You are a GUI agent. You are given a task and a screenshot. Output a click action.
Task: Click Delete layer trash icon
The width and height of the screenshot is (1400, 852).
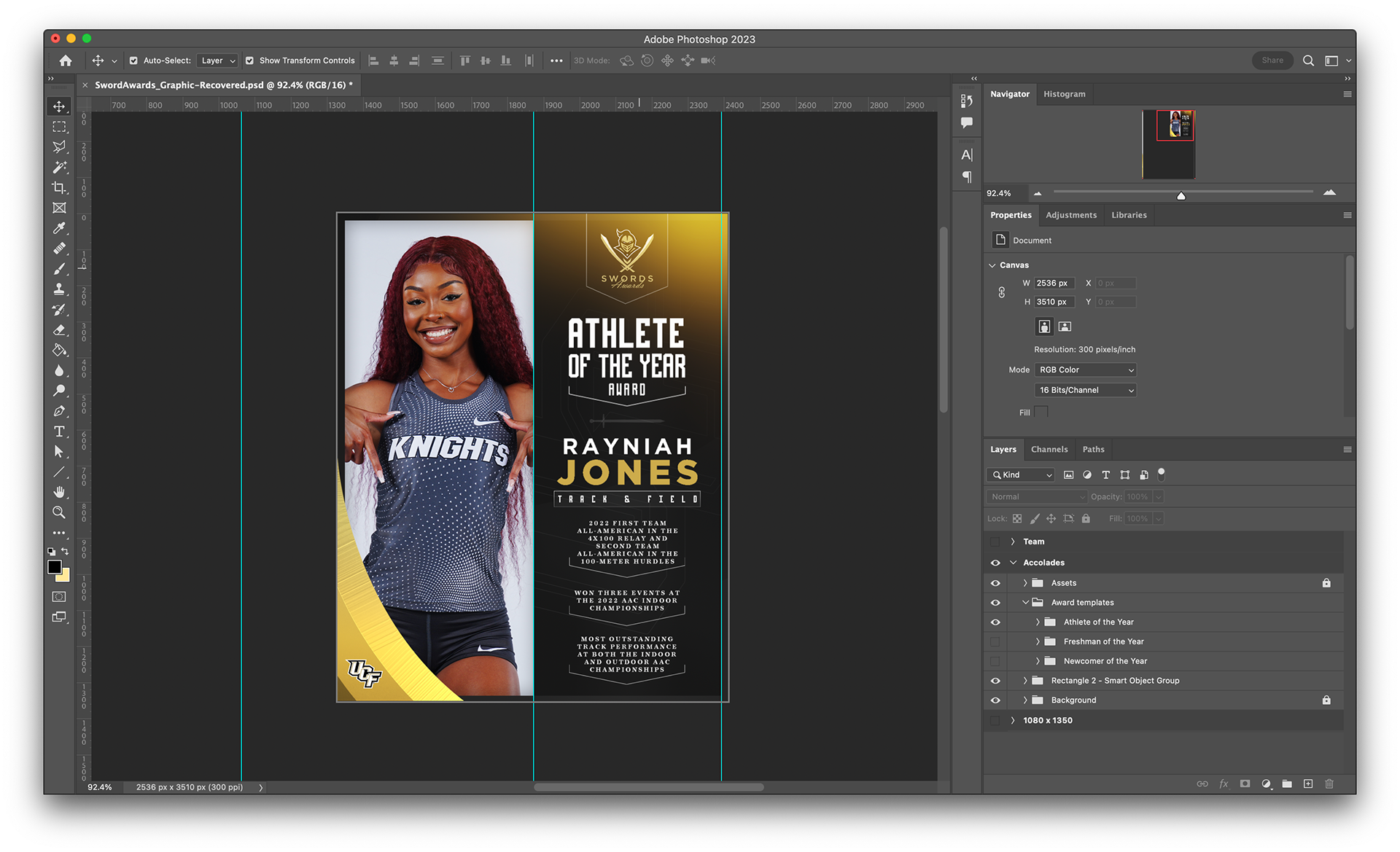pos(1329,783)
